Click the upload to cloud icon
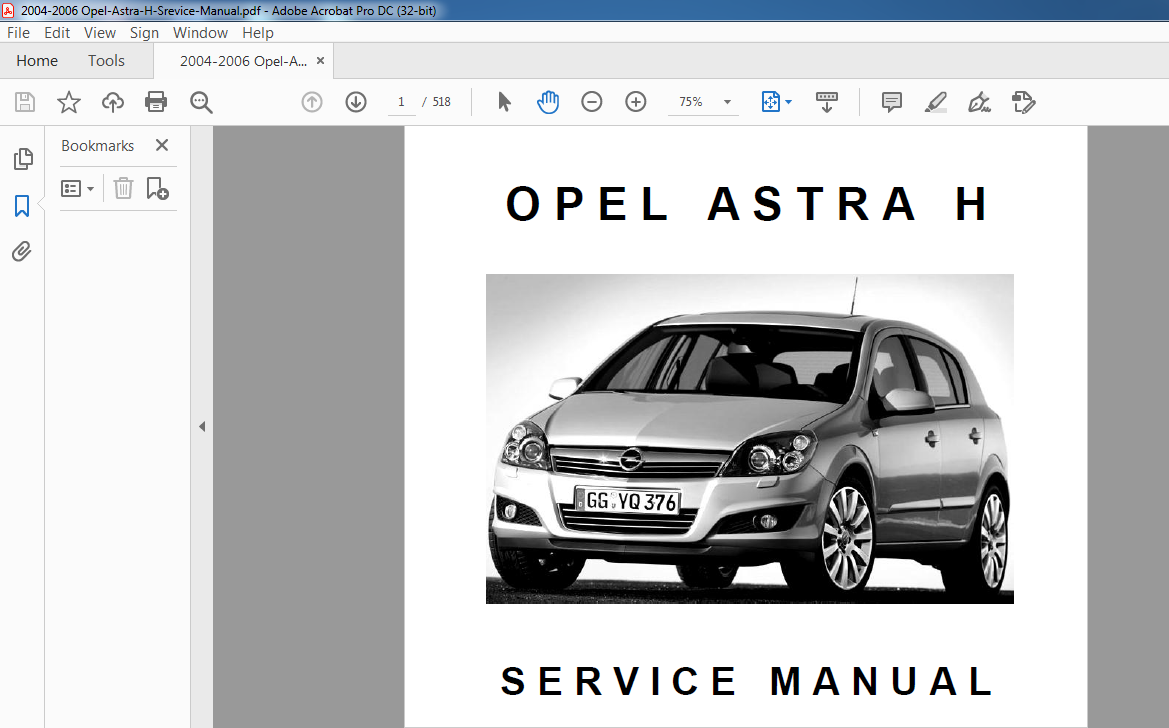This screenshot has height=728, width=1169. (x=113, y=102)
